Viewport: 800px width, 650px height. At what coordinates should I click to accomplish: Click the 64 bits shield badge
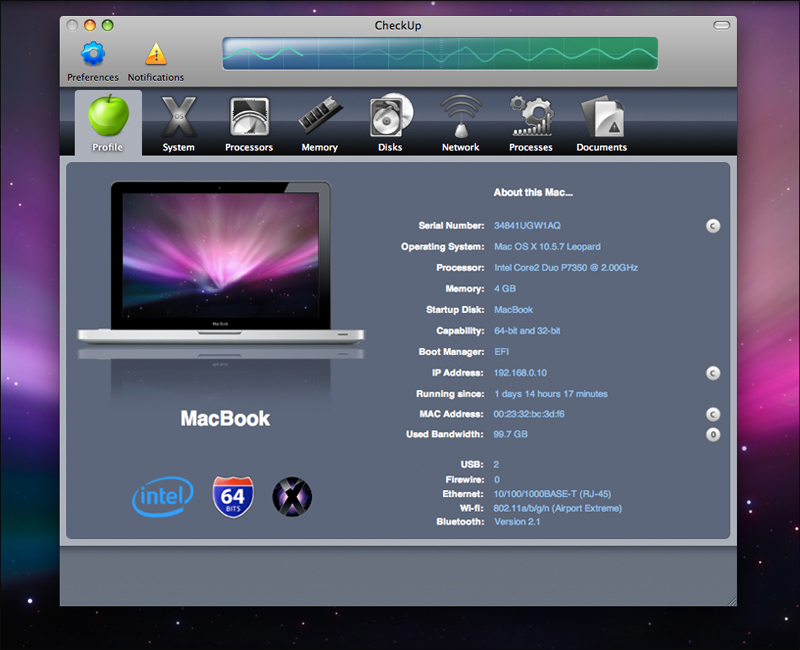click(x=233, y=496)
